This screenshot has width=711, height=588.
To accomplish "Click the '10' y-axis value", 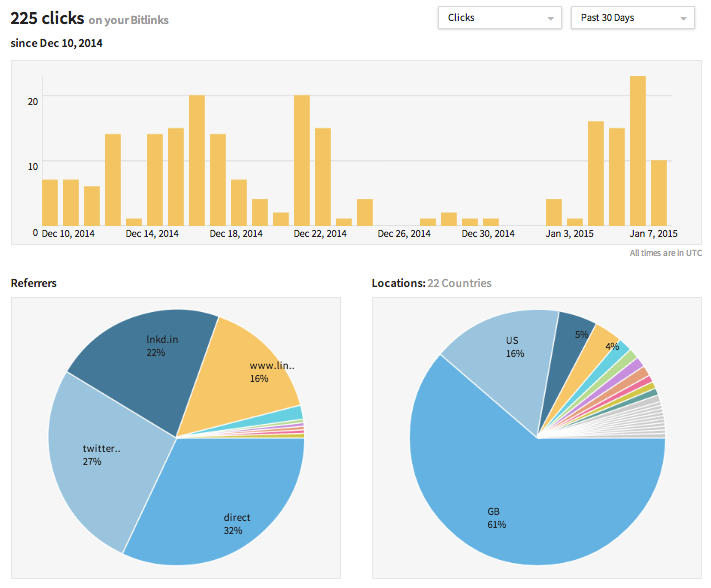I will point(33,166).
